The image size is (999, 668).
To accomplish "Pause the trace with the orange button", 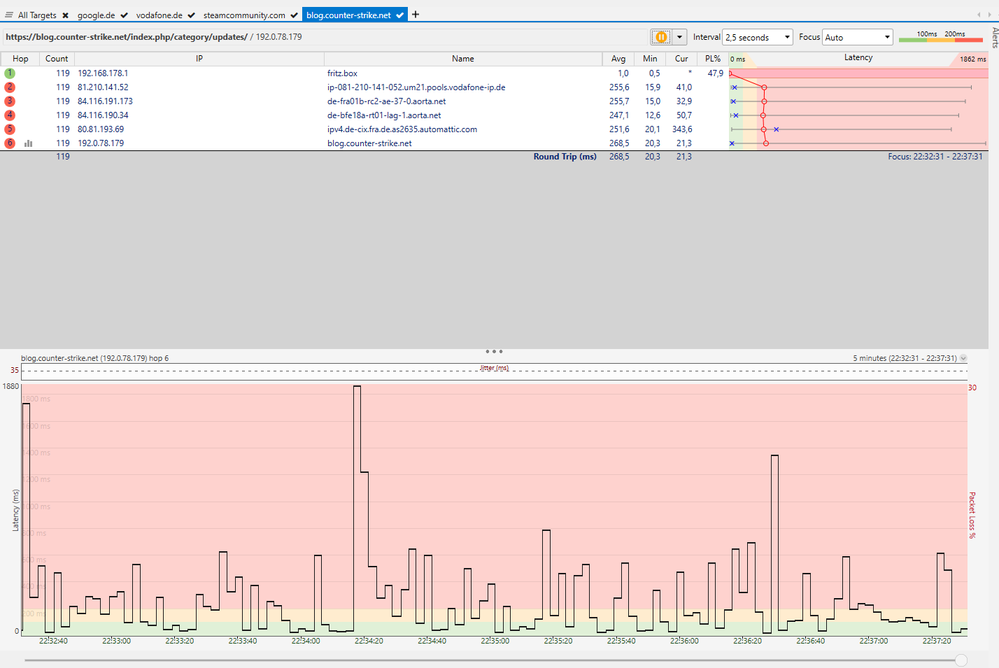I will pos(661,37).
